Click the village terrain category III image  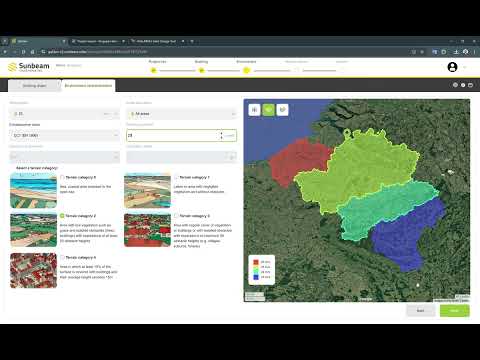(147, 230)
